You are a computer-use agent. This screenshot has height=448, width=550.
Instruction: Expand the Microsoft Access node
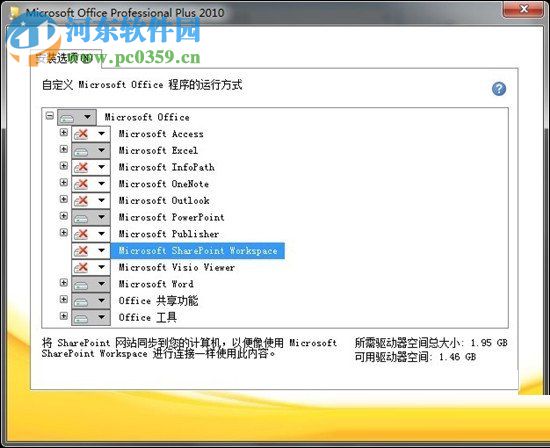click(63, 132)
